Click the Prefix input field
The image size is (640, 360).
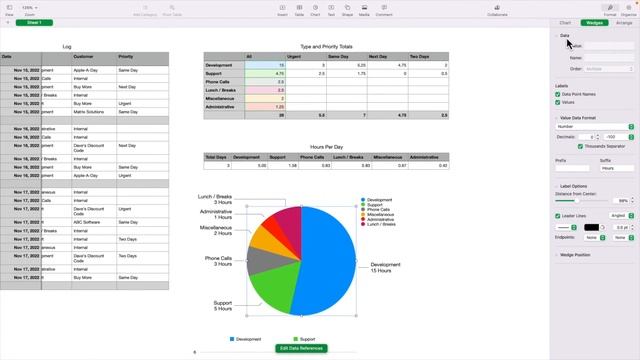(572, 168)
